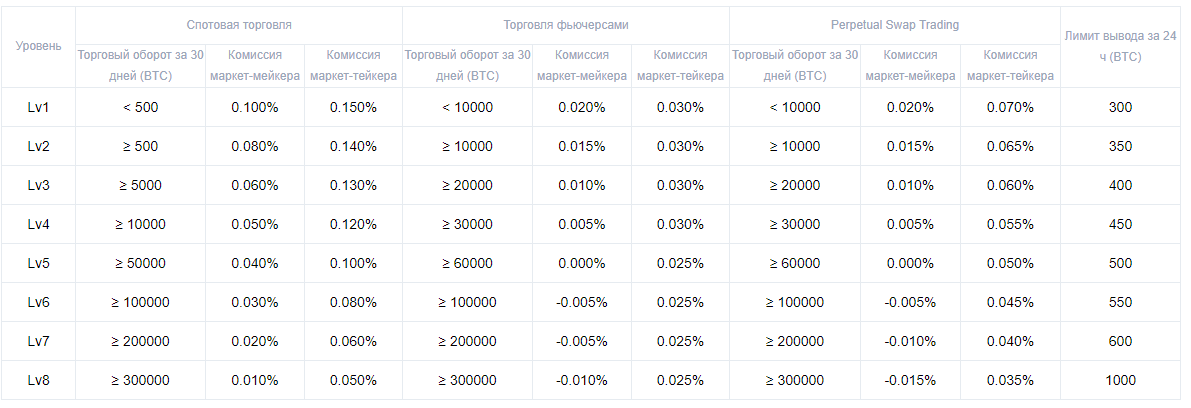
Task: Click the perpetual taker fee 0.070%
Action: (x=1009, y=107)
